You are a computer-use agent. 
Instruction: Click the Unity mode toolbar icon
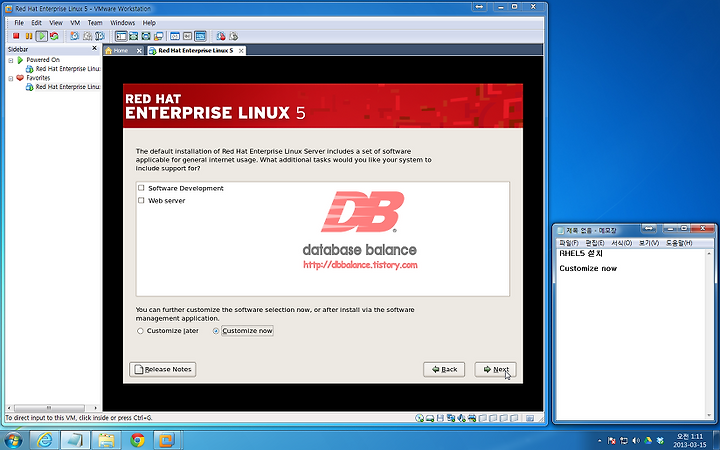[x=158, y=36]
